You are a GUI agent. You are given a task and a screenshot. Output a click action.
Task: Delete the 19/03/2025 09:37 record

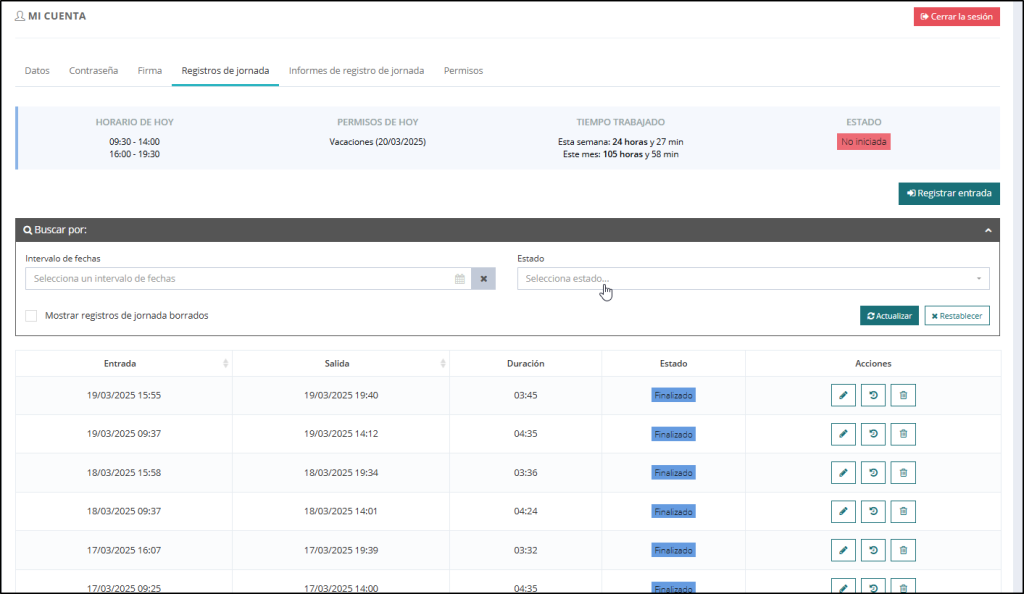click(x=903, y=434)
